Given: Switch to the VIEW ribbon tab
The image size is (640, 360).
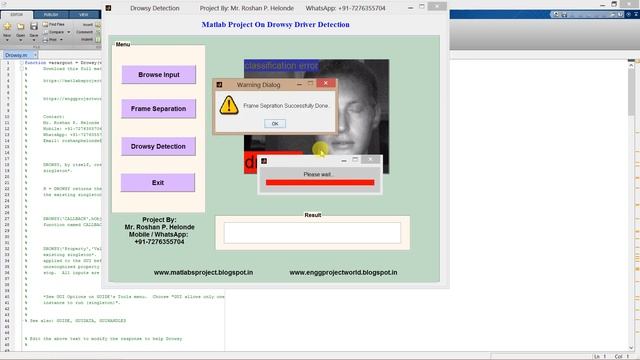Looking at the screenshot, I should point(84,15).
